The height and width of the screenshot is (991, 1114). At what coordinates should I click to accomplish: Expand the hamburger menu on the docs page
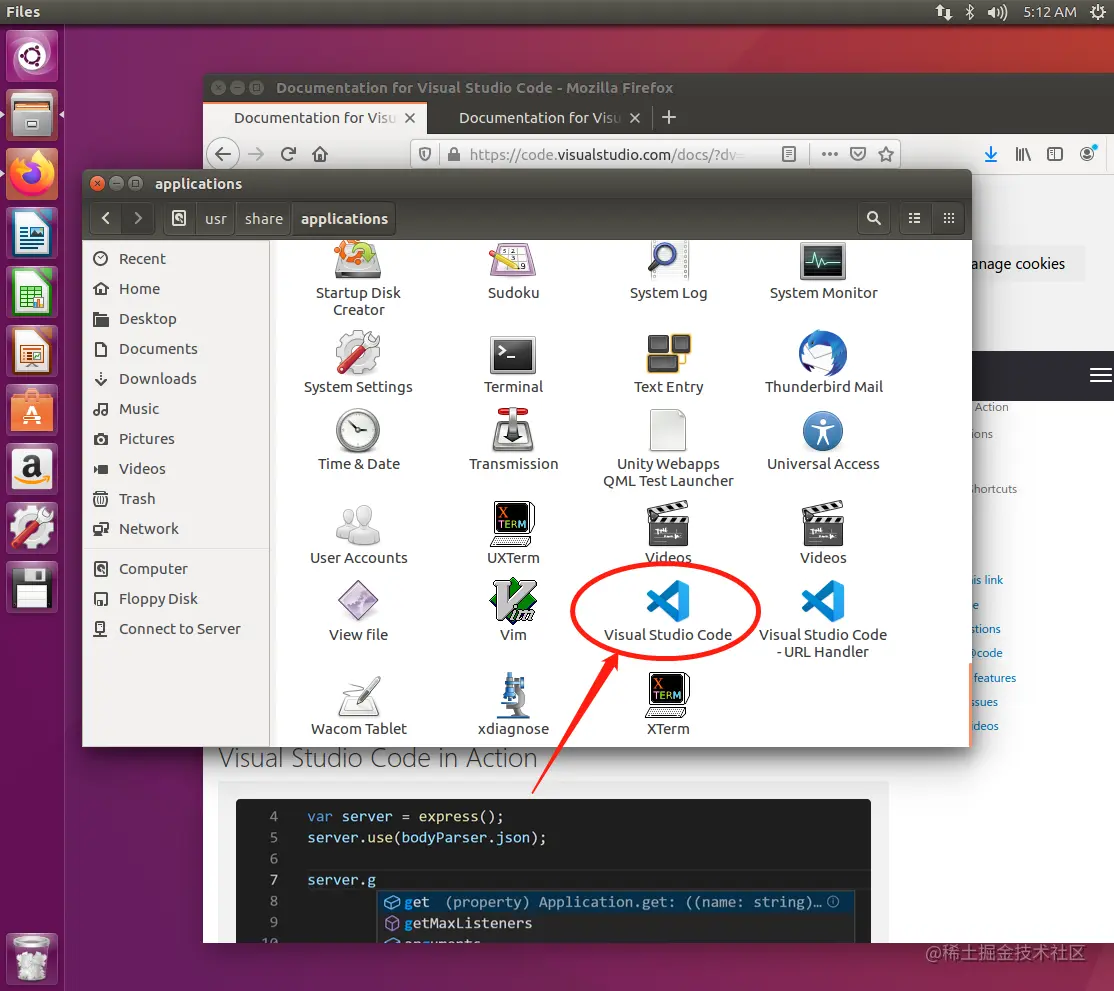pyautogui.click(x=1100, y=376)
